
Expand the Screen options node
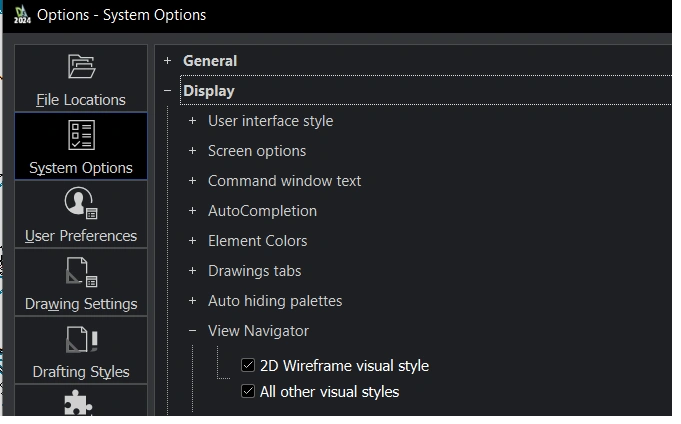(x=192, y=151)
